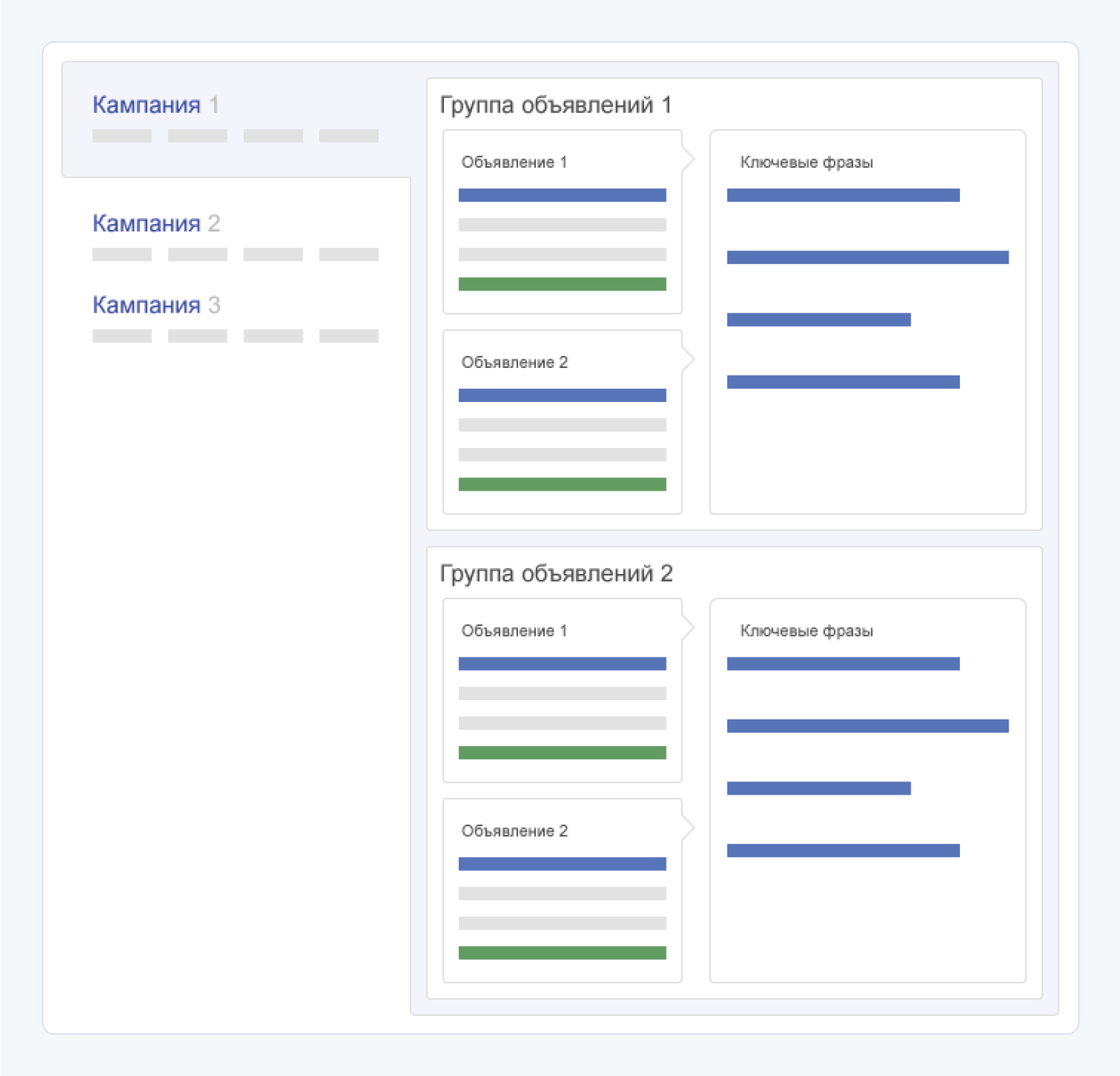Click arrow pointer beside Объявление 2, group 1
This screenshot has width=1120, height=1076.
[x=689, y=359]
